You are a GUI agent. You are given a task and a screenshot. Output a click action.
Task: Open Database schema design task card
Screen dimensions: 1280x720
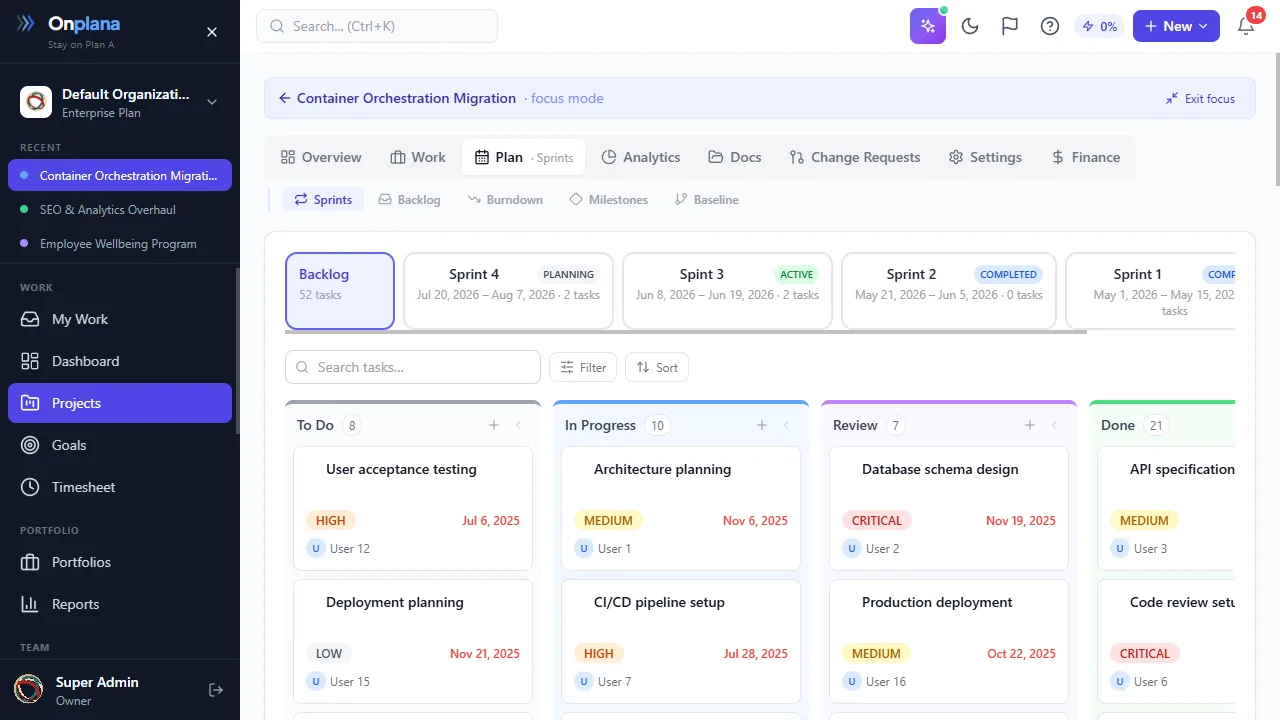pyautogui.click(x=949, y=508)
